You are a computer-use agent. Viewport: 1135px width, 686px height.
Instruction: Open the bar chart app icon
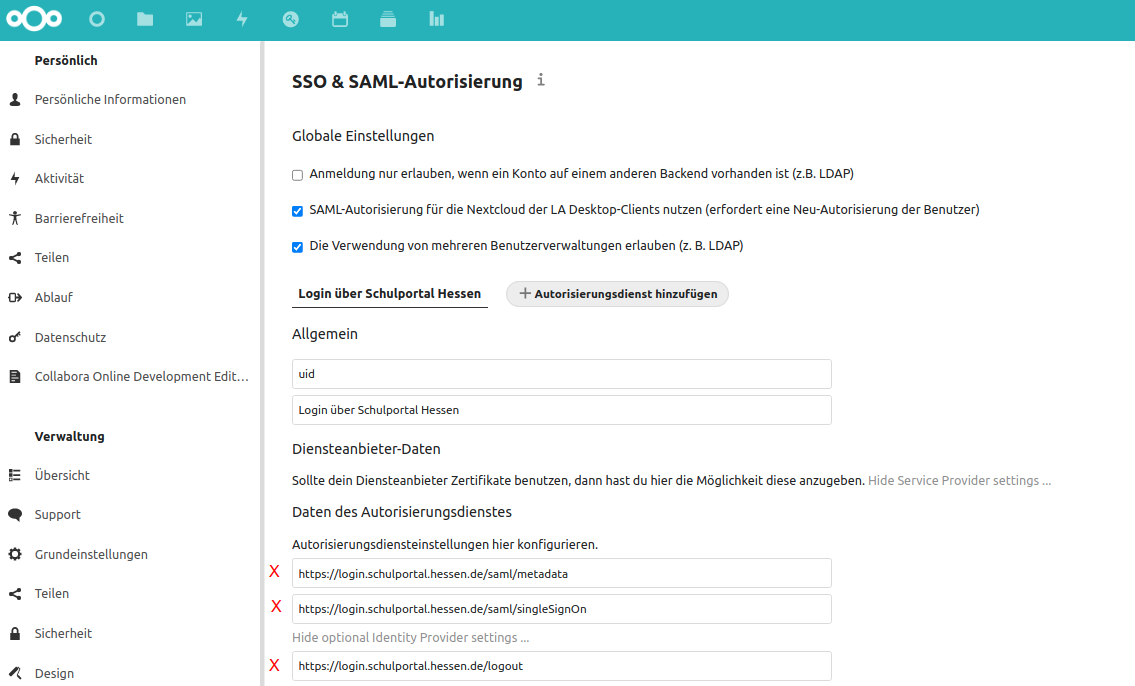436,20
